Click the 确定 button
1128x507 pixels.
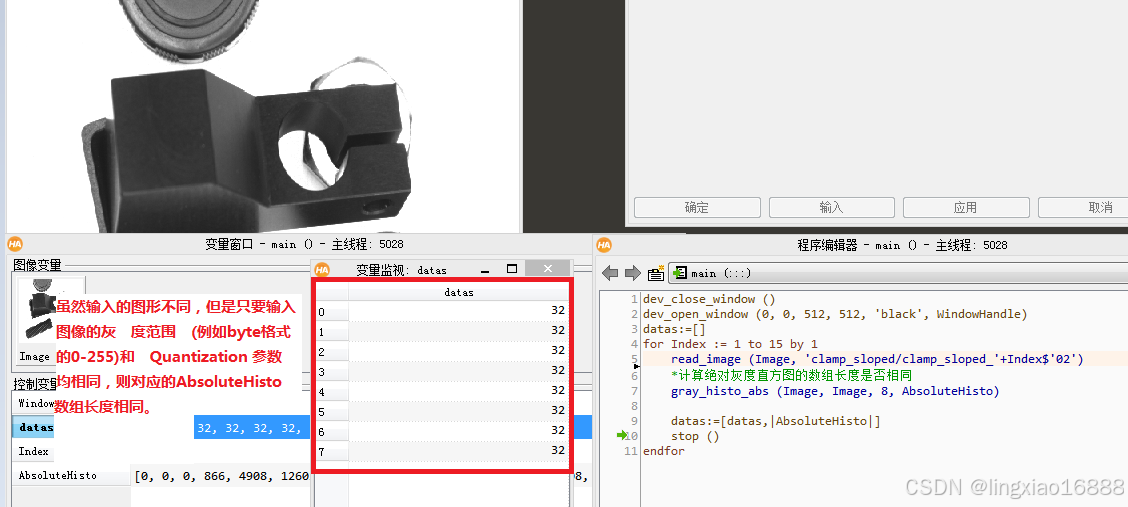696,207
